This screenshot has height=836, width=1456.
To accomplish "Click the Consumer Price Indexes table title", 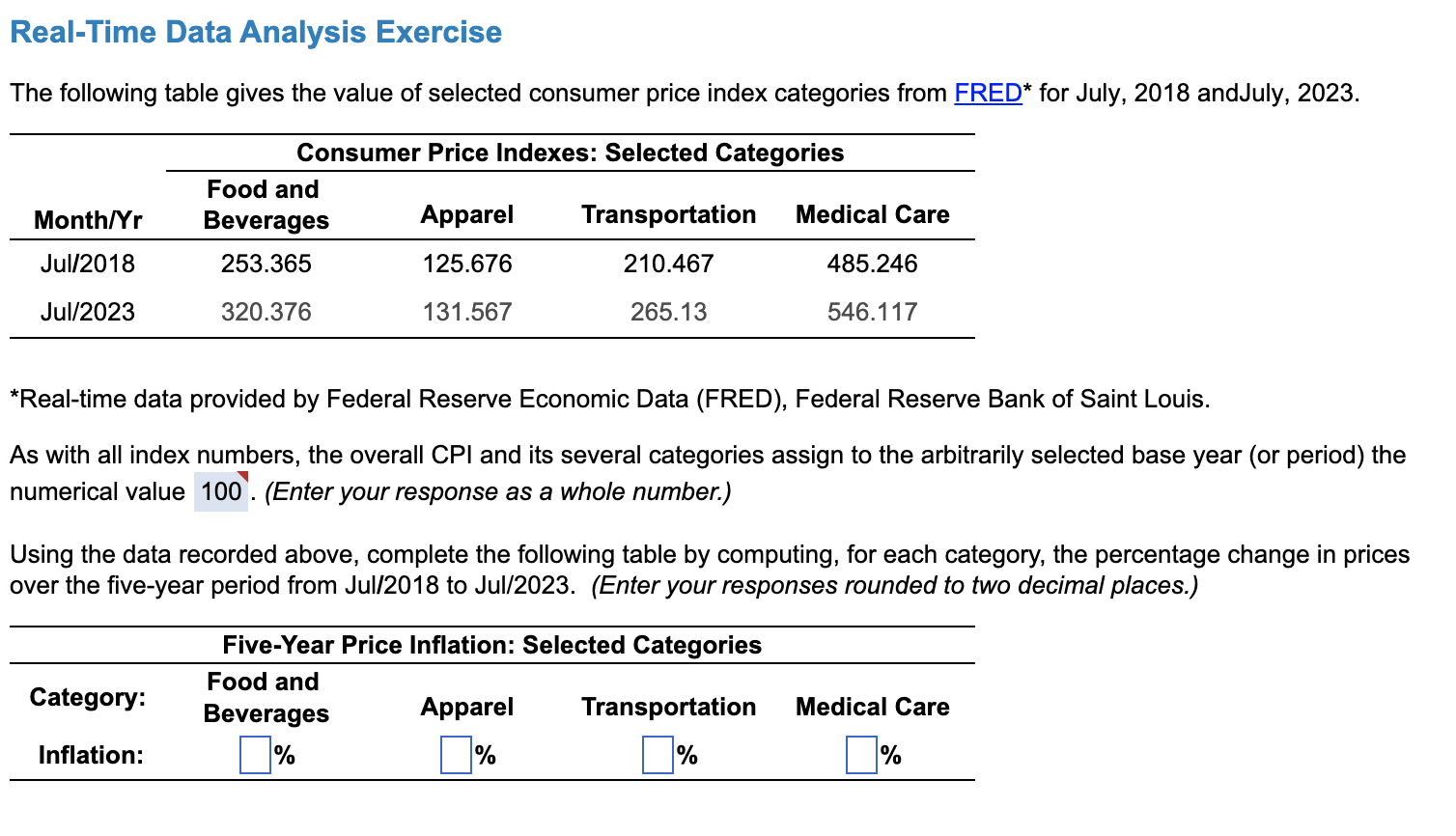I will tap(570, 152).
